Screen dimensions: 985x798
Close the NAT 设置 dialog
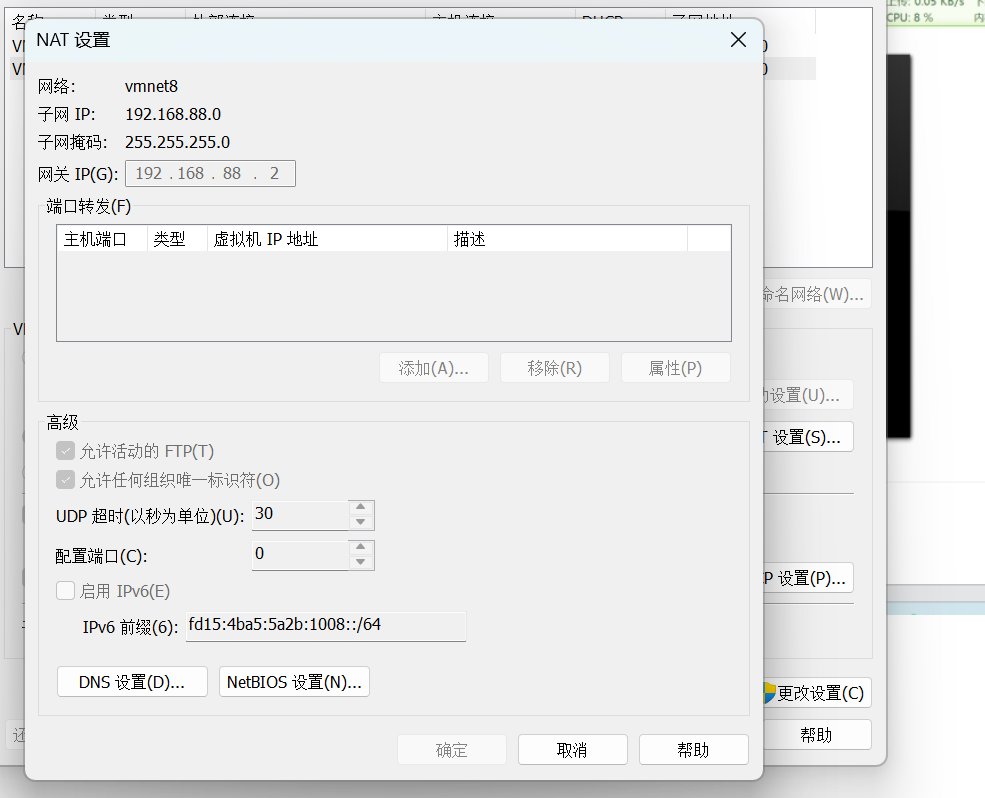click(738, 40)
